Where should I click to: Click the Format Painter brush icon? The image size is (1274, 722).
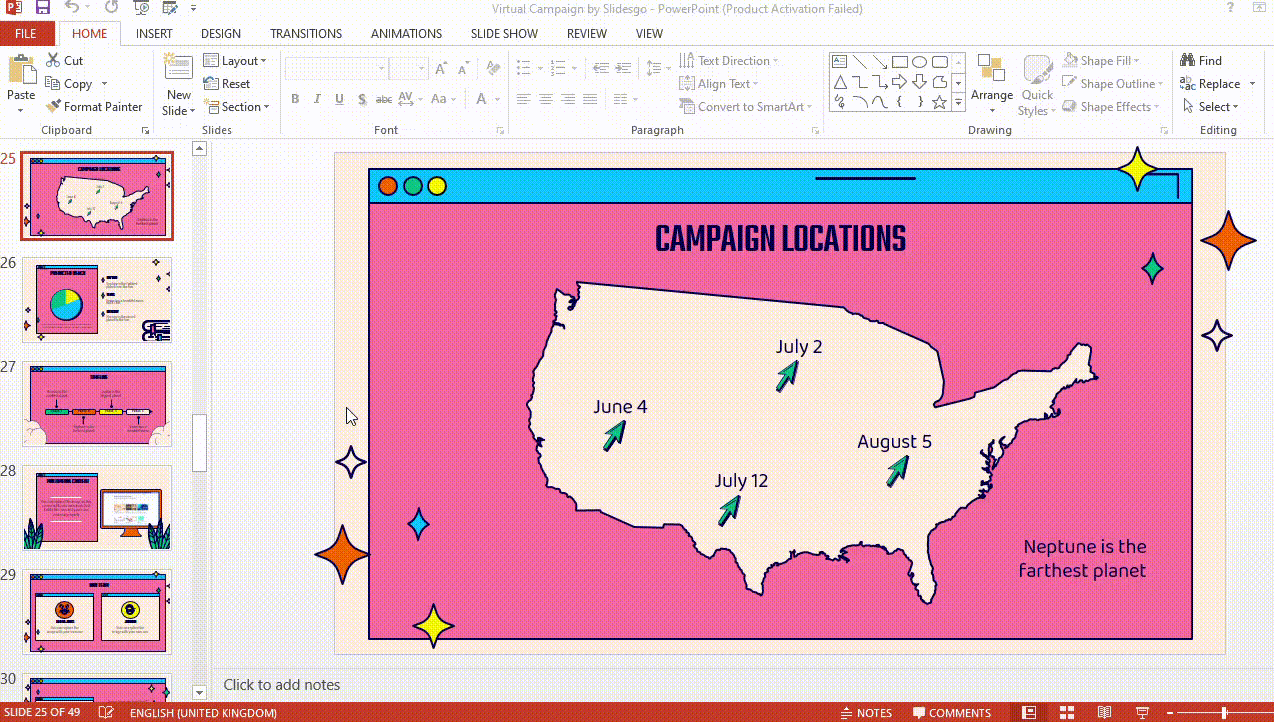(x=53, y=107)
